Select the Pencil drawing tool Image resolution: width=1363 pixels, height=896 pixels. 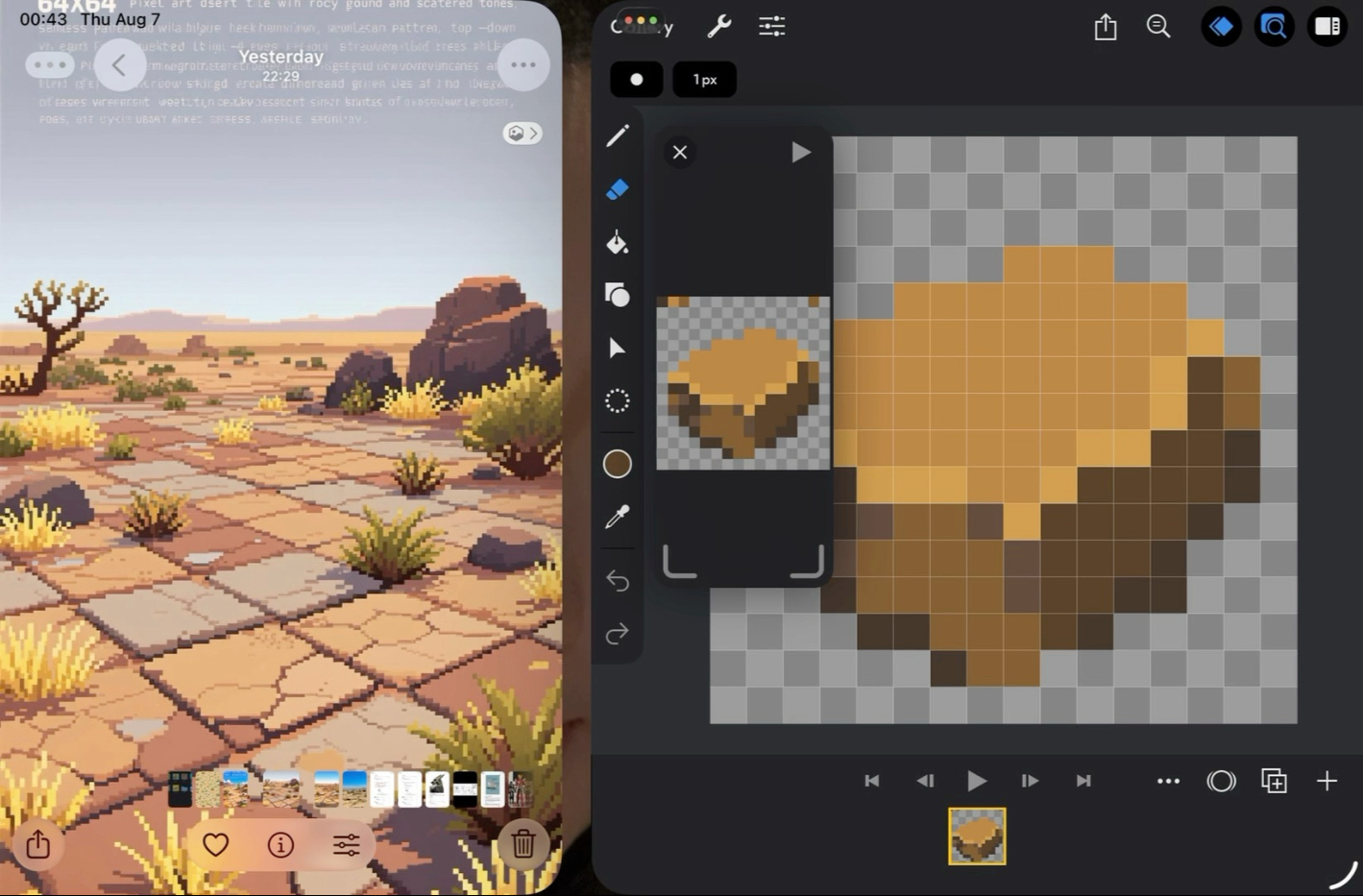click(618, 135)
